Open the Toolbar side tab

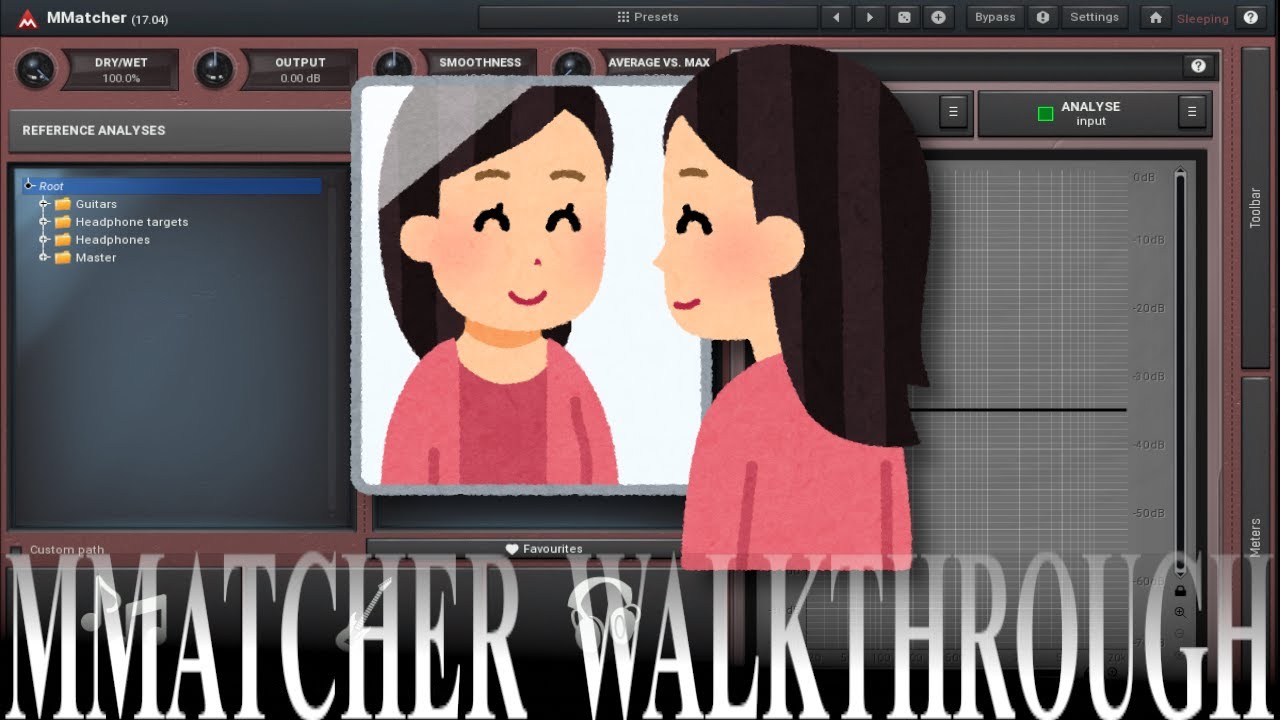click(x=1255, y=208)
